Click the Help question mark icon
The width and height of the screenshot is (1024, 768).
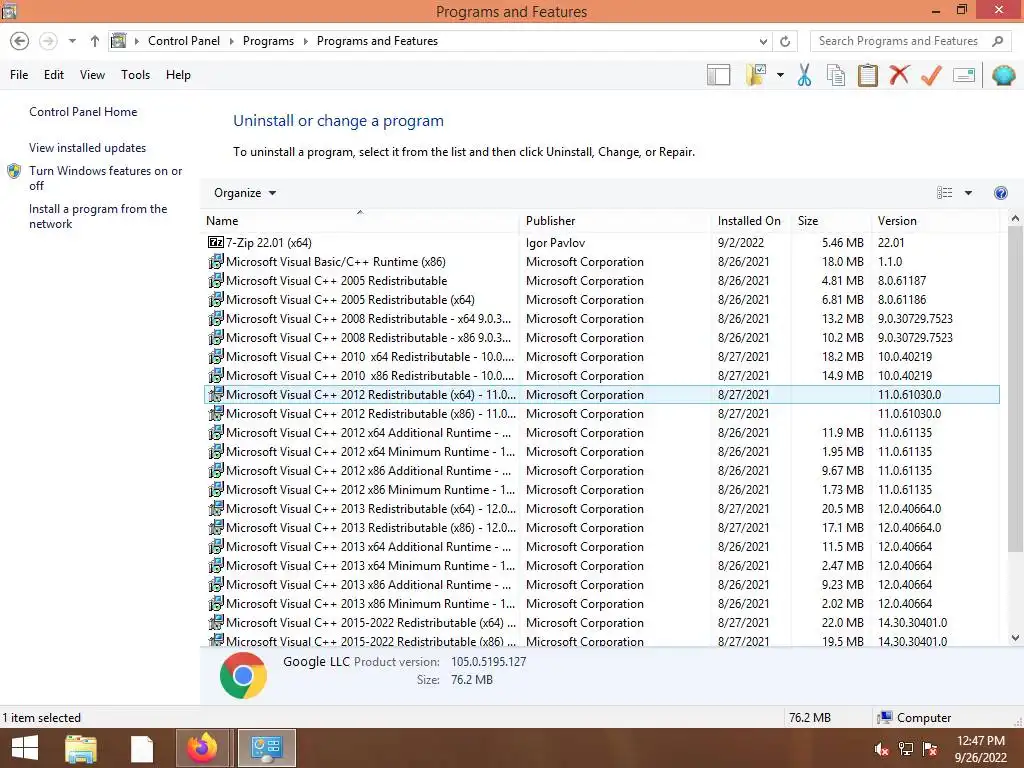coord(1000,193)
